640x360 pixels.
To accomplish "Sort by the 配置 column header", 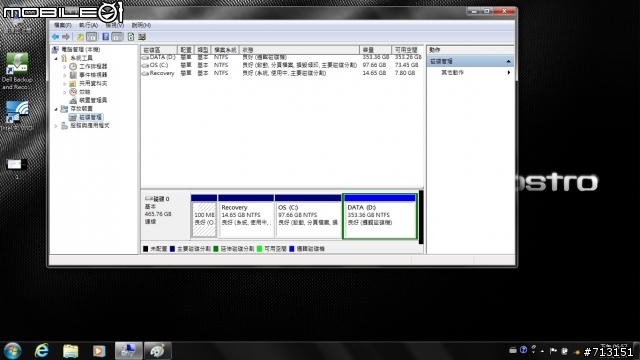I will (x=186, y=50).
